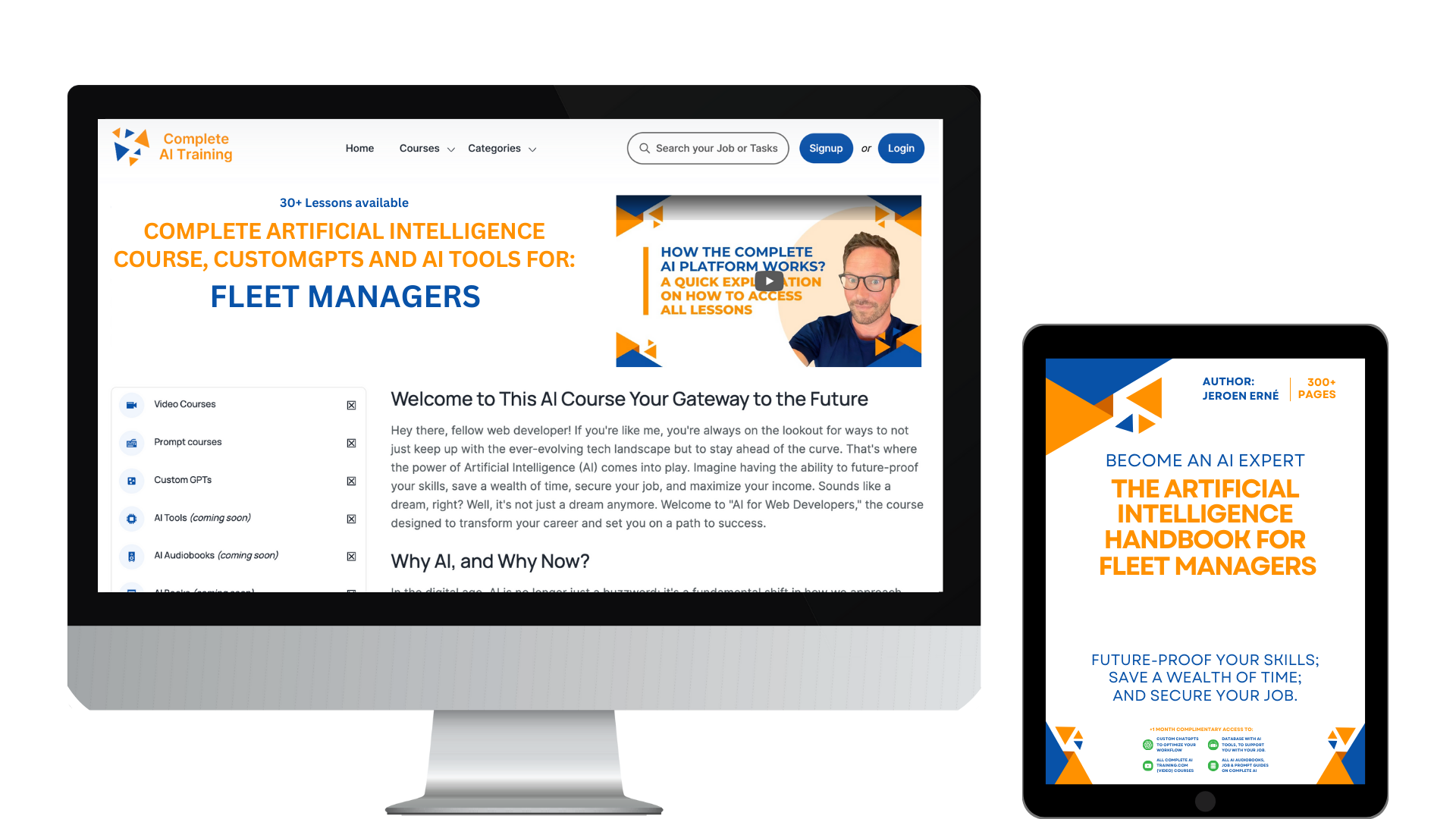Toggle the Prompt Courses section close button
The image size is (1456, 819).
(x=351, y=443)
